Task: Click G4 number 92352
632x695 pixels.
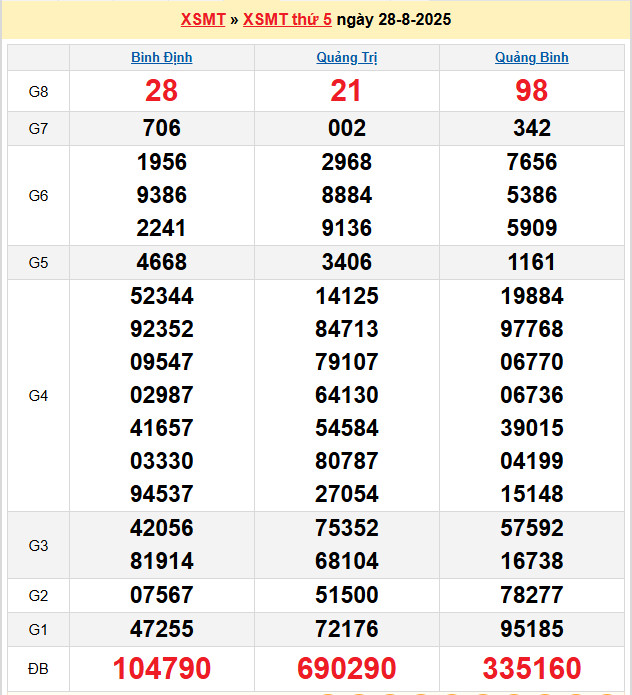Action: pos(161,329)
